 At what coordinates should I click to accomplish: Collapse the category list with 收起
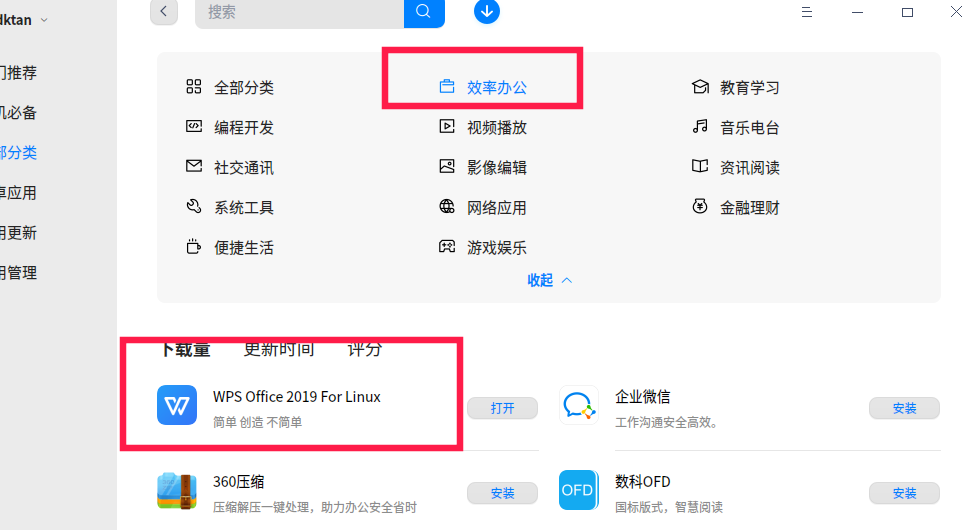pyautogui.click(x=550, y=280)
